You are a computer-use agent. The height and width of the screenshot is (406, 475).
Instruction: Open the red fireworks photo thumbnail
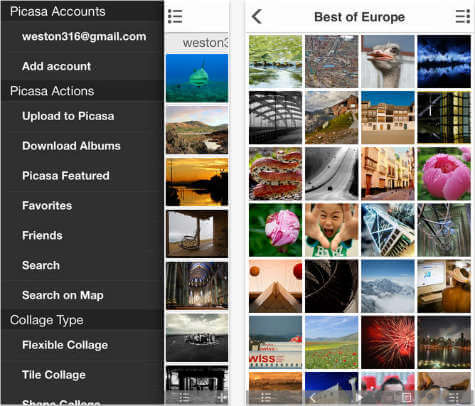click(388, 342)
